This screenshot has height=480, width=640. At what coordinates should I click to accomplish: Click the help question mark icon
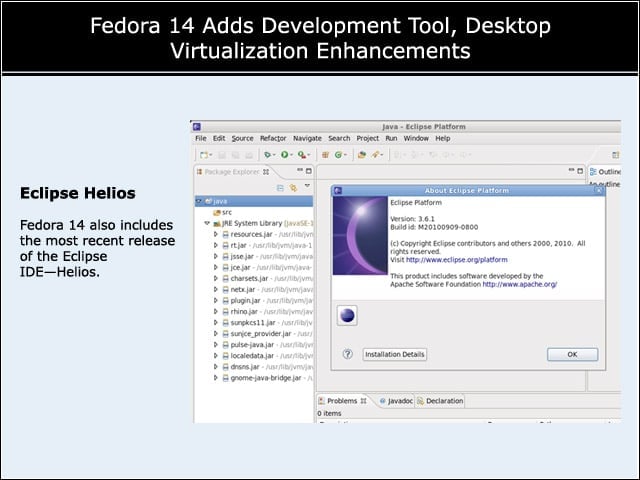347,354
